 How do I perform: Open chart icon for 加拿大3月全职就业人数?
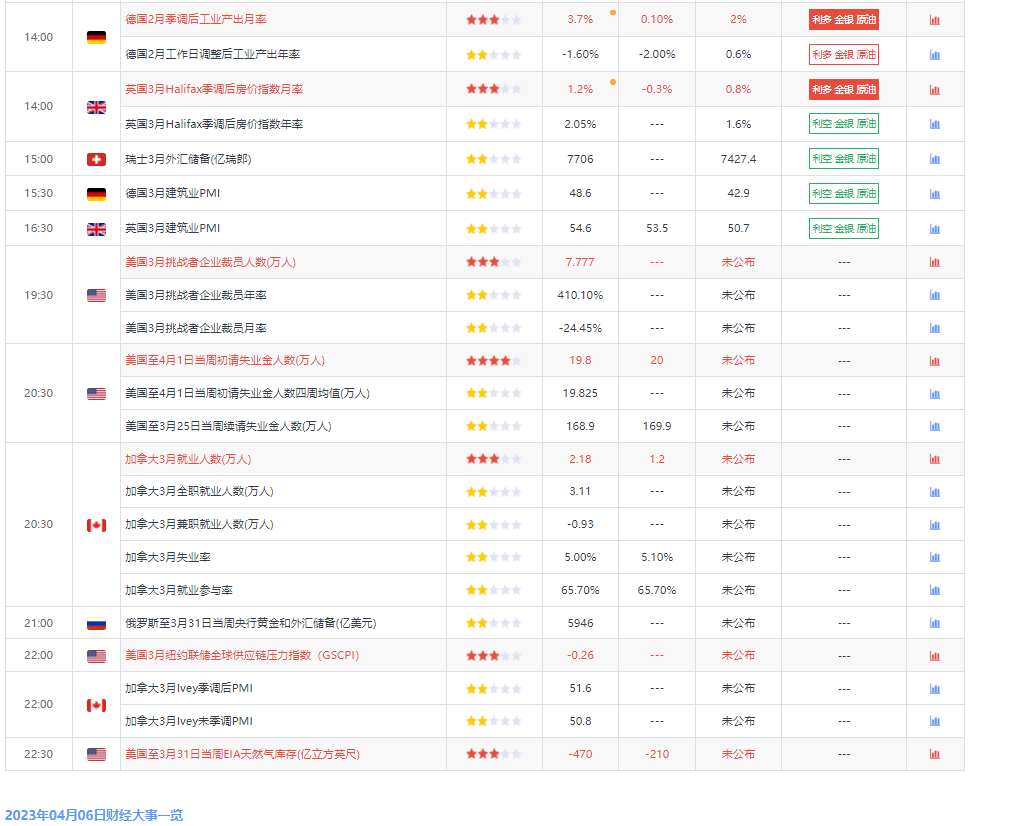click(x=934, y=492)
